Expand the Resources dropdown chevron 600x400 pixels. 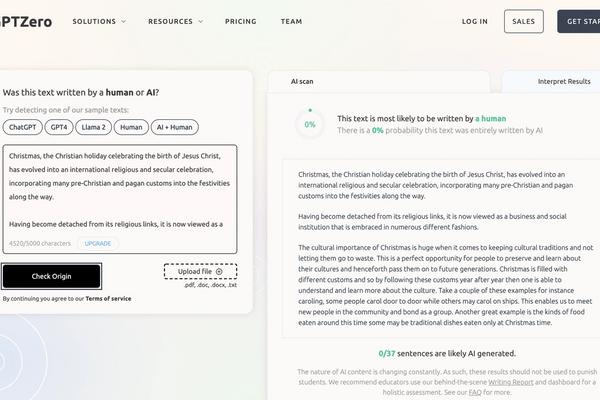pyautogui.click(x=201, y=21)
